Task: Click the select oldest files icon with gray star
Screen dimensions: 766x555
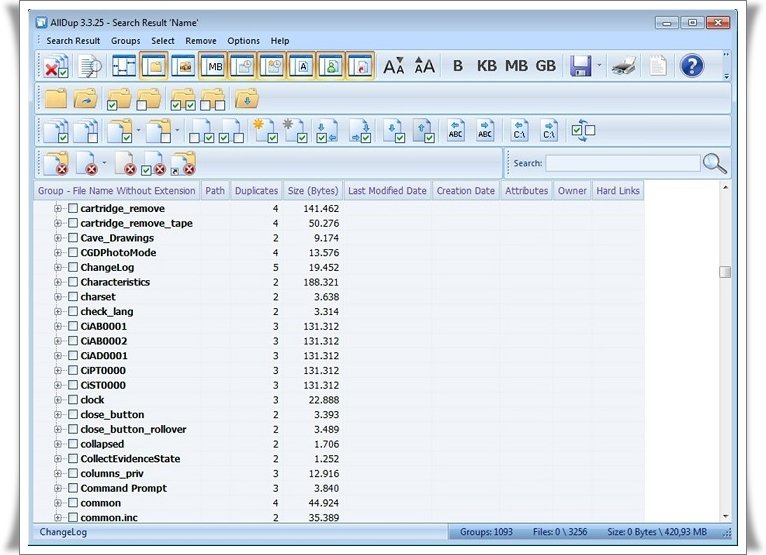Action: [295, 131]
